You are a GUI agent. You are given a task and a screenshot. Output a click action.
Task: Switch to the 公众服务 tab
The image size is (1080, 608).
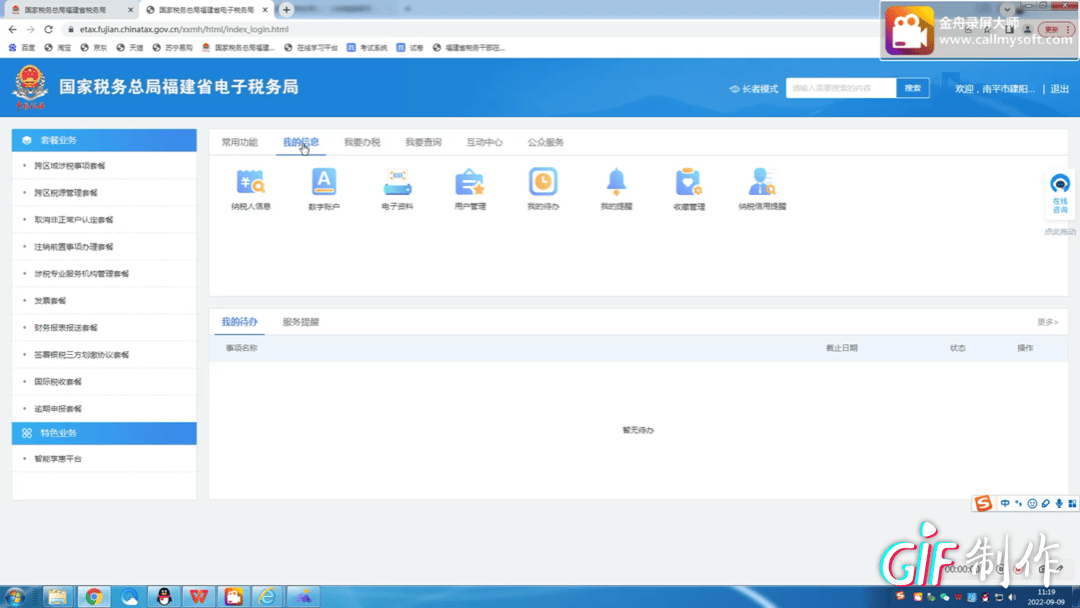tap(546, 143)
